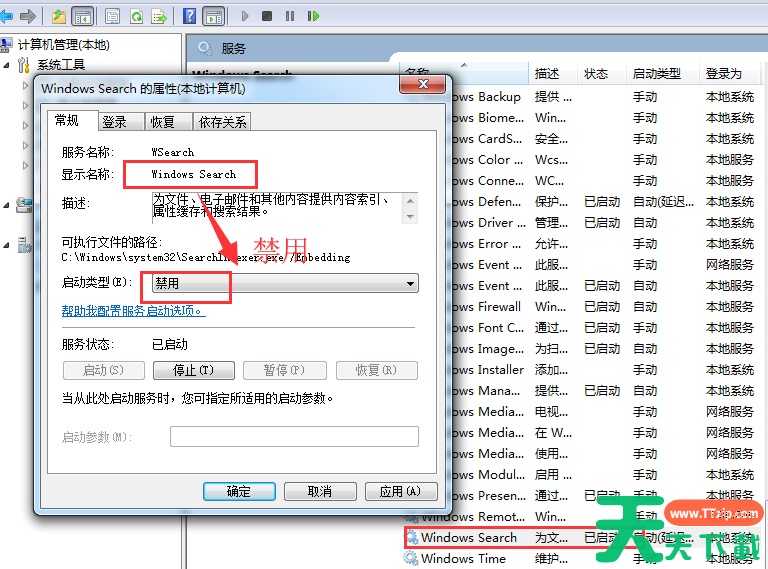Open the 恢复 tab in properties dialog
The height and width of the screenshot is (569, 768).
click(168, 121)
